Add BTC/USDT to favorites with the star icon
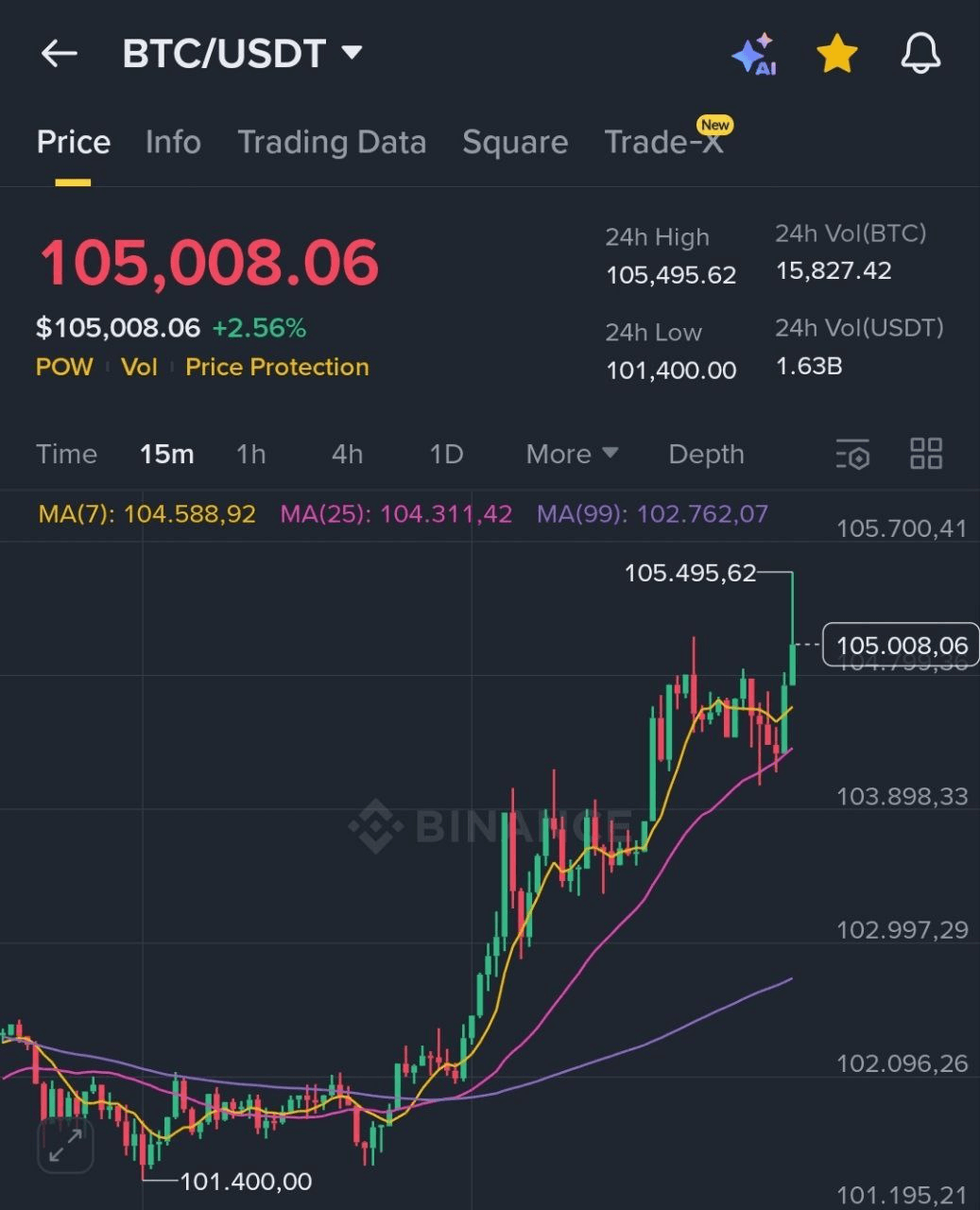 835,54
